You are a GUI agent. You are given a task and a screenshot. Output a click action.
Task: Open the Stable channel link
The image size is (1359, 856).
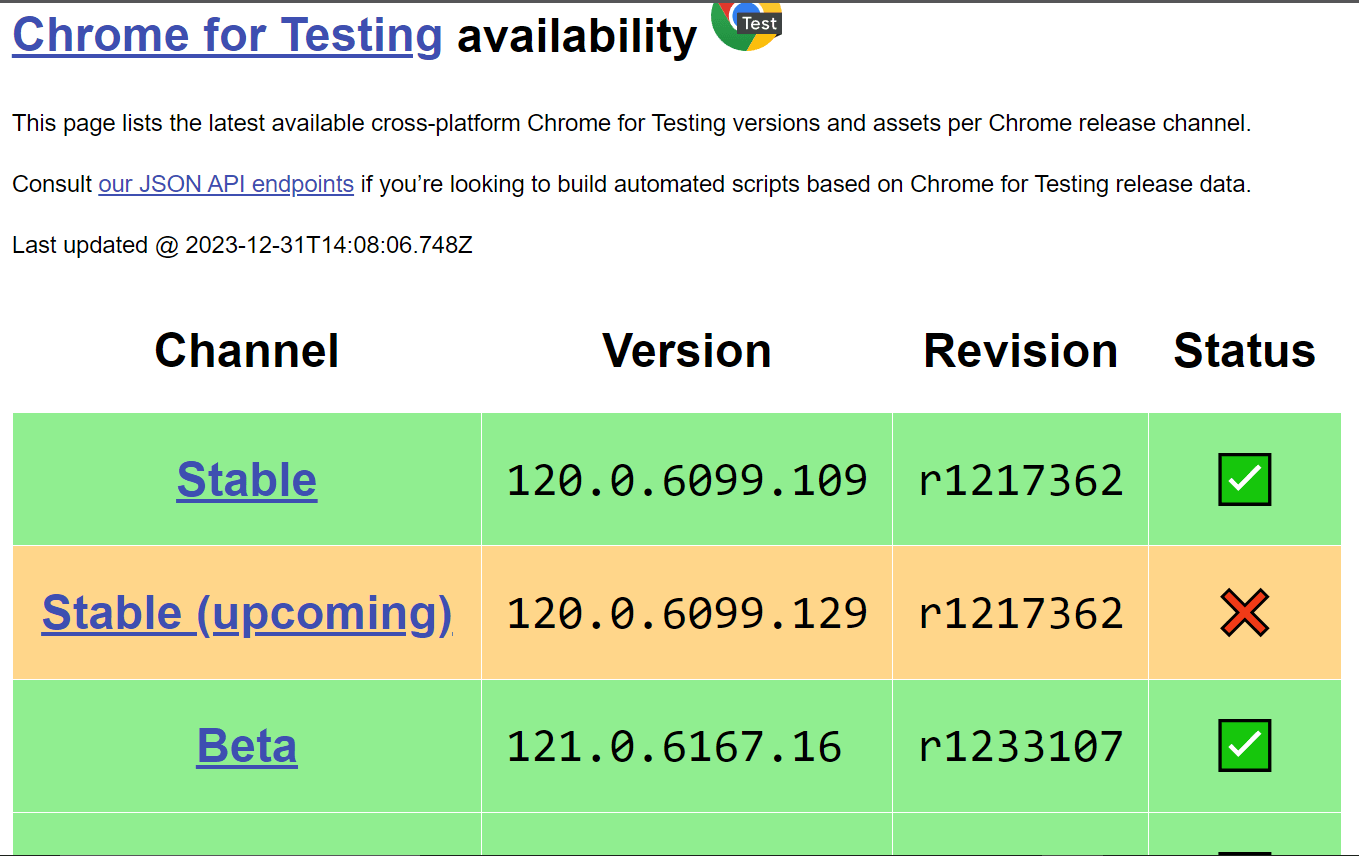[246, 479]
